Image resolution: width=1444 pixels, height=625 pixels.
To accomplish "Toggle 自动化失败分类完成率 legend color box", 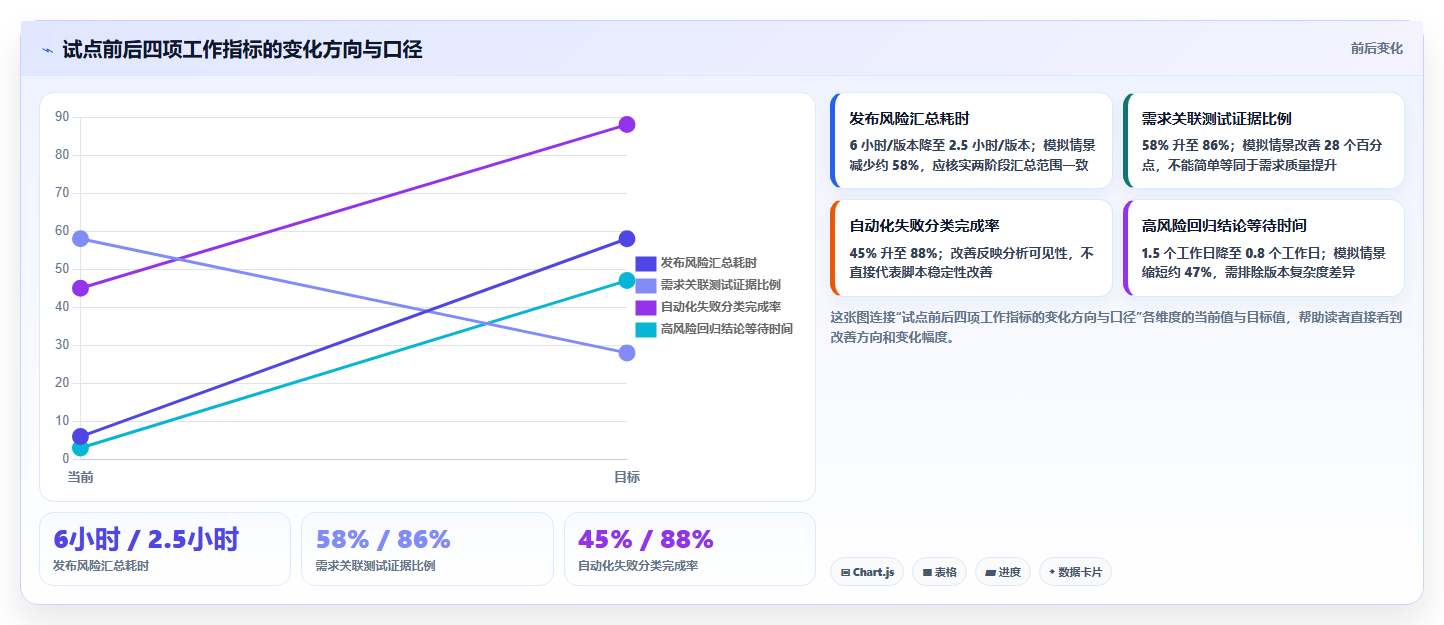I will pyautogui.click(x=646, y=307).
